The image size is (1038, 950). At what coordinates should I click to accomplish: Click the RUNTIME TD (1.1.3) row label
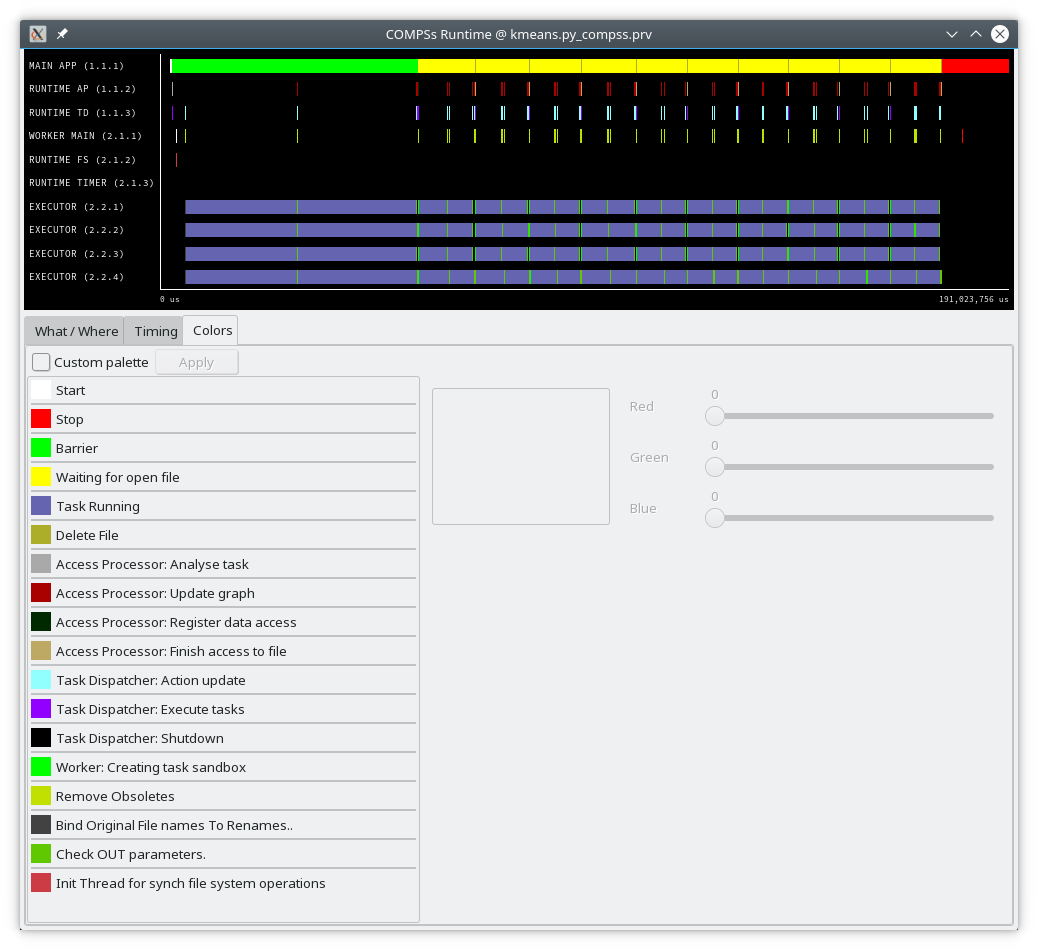coord(82,113)
